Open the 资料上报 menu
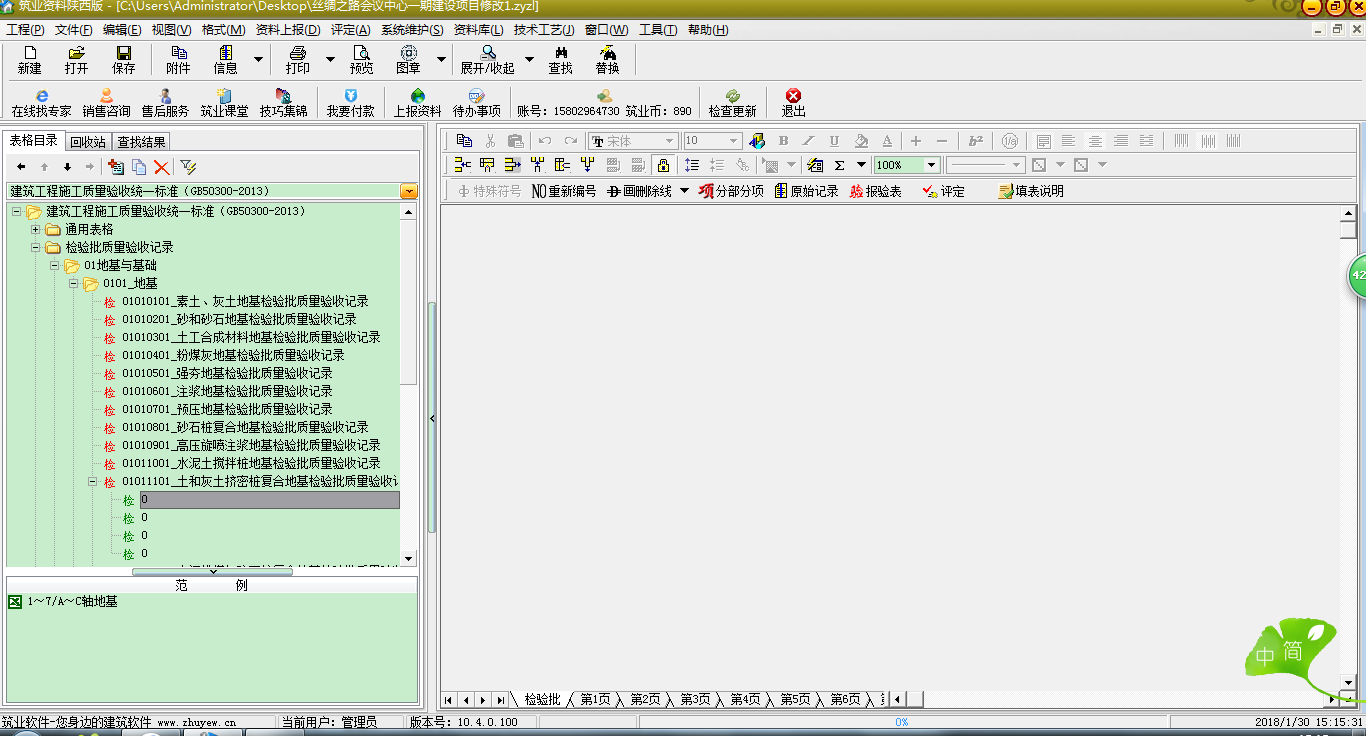The height and width of the screenshot is (736, 1366). pyautogui.click(x=286, y=30)
